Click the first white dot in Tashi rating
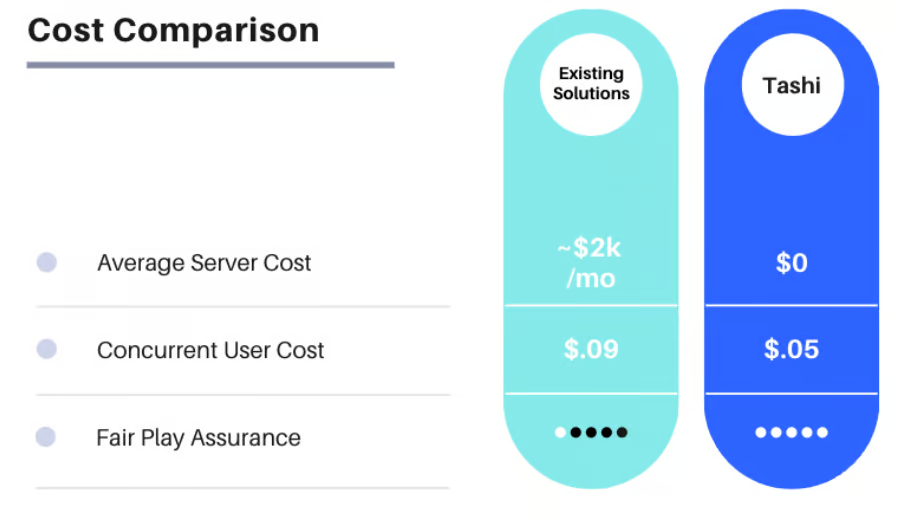The height and width of the screenshot is (520, 920). click(x=761, y=433)
